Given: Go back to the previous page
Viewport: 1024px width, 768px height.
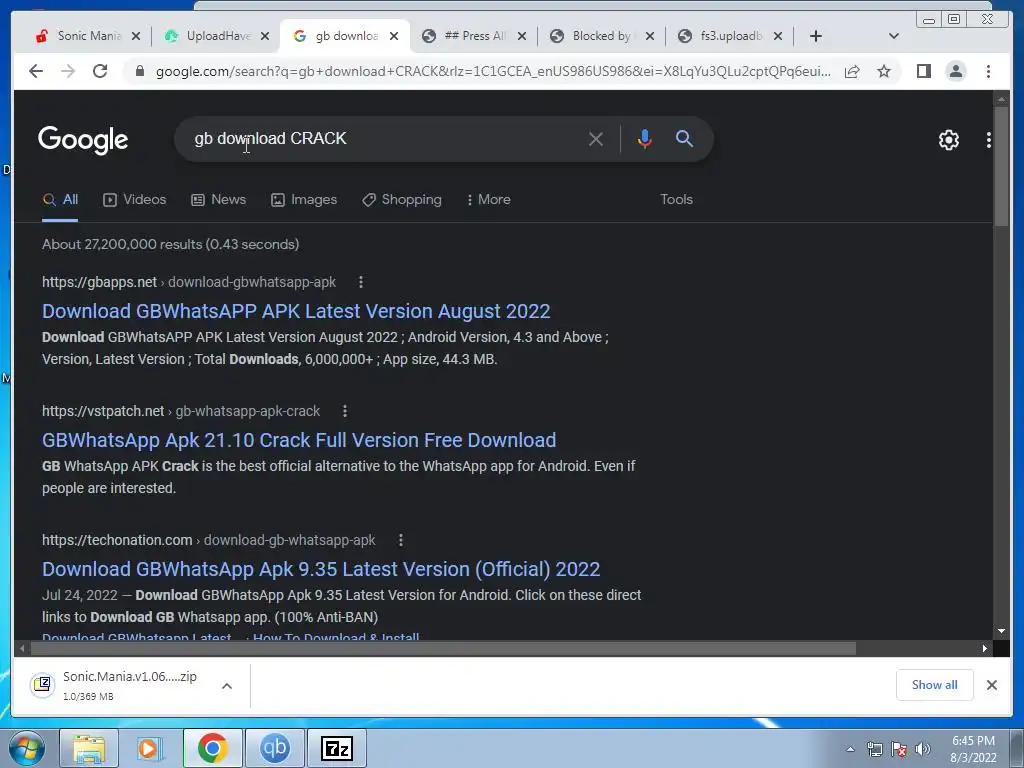Looking at the screenshot, I should 36,71.
